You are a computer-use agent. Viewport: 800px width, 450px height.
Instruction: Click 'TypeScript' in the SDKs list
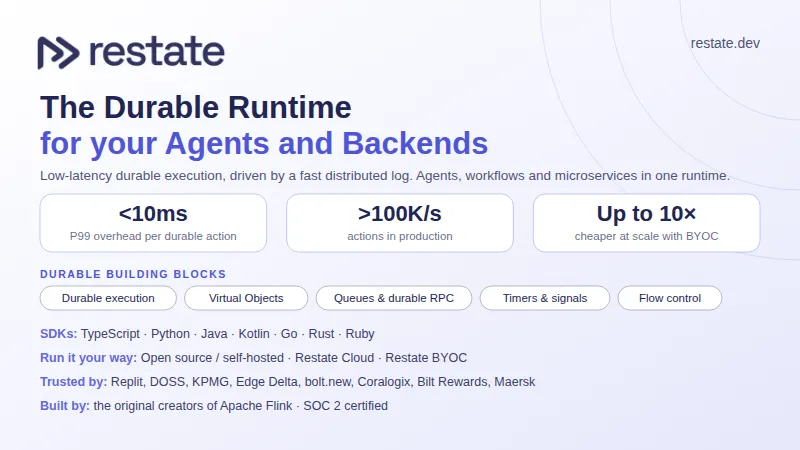click(110, 334)
